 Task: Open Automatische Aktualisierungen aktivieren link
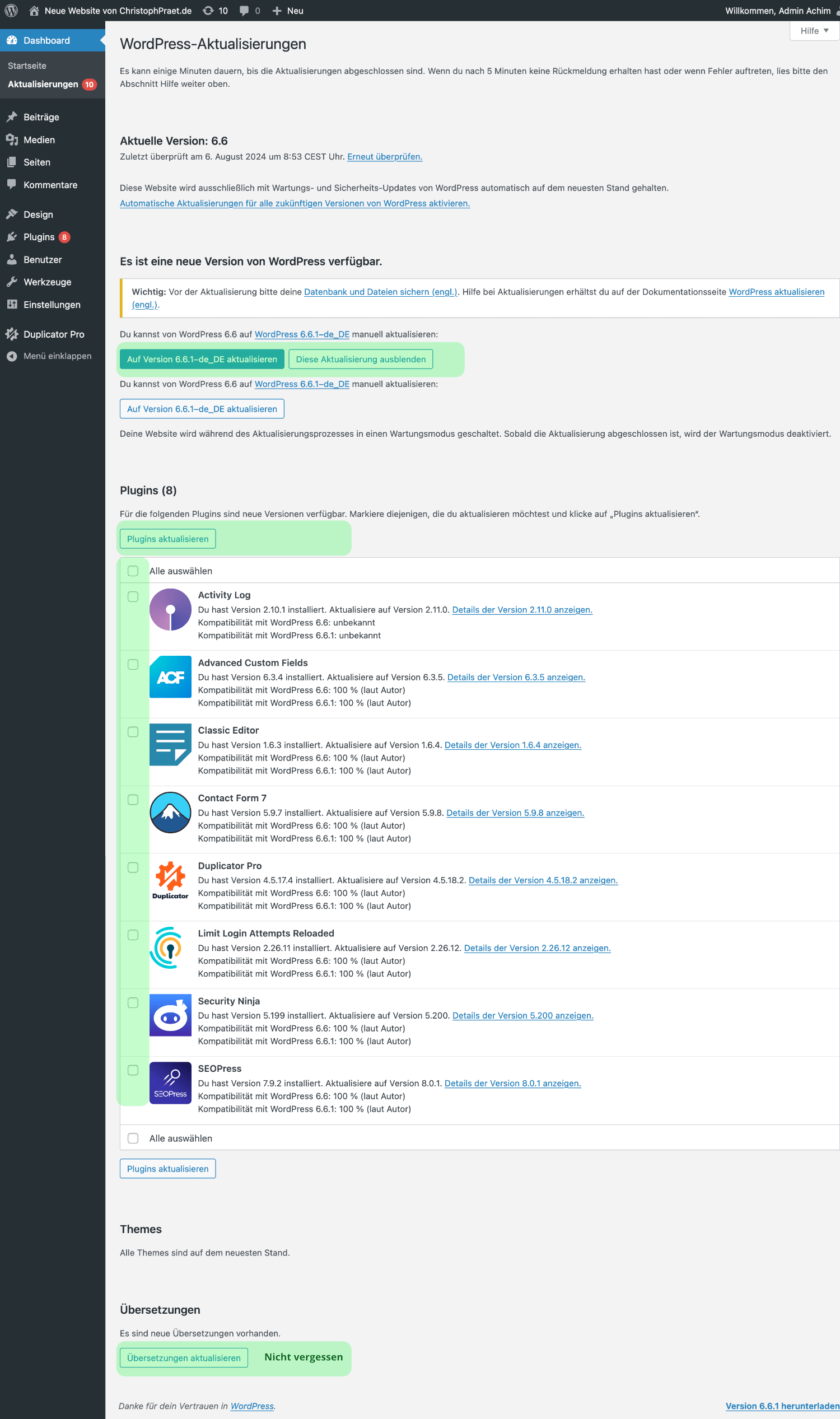(295, 203)
